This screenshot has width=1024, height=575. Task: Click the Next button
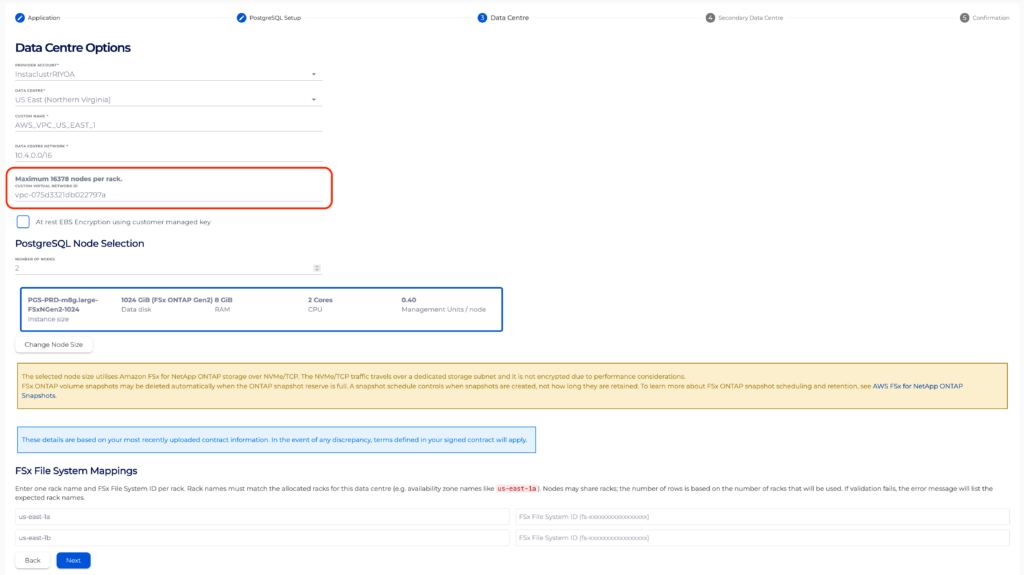click(73, 560)
